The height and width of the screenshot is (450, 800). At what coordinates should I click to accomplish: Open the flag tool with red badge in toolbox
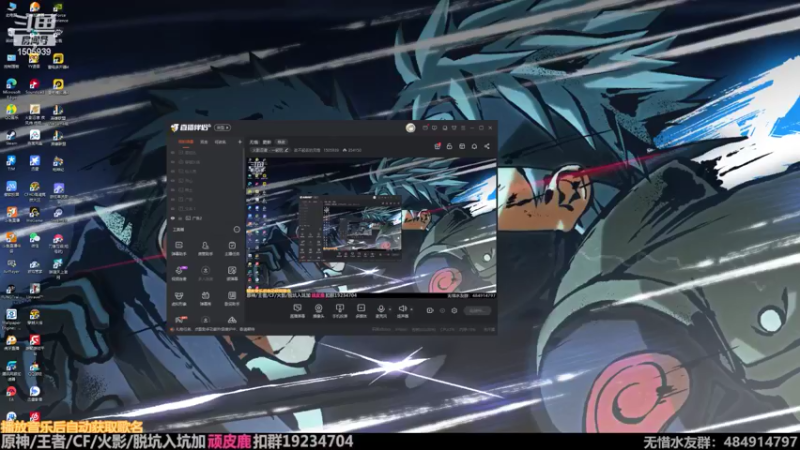pos(180,320)
